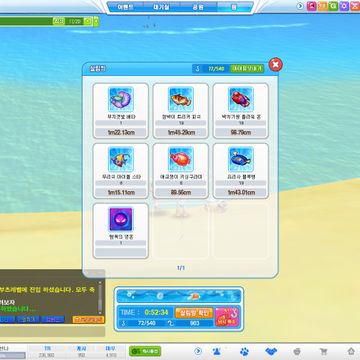Click the 1m15.11cm size label

pos(121,192)
